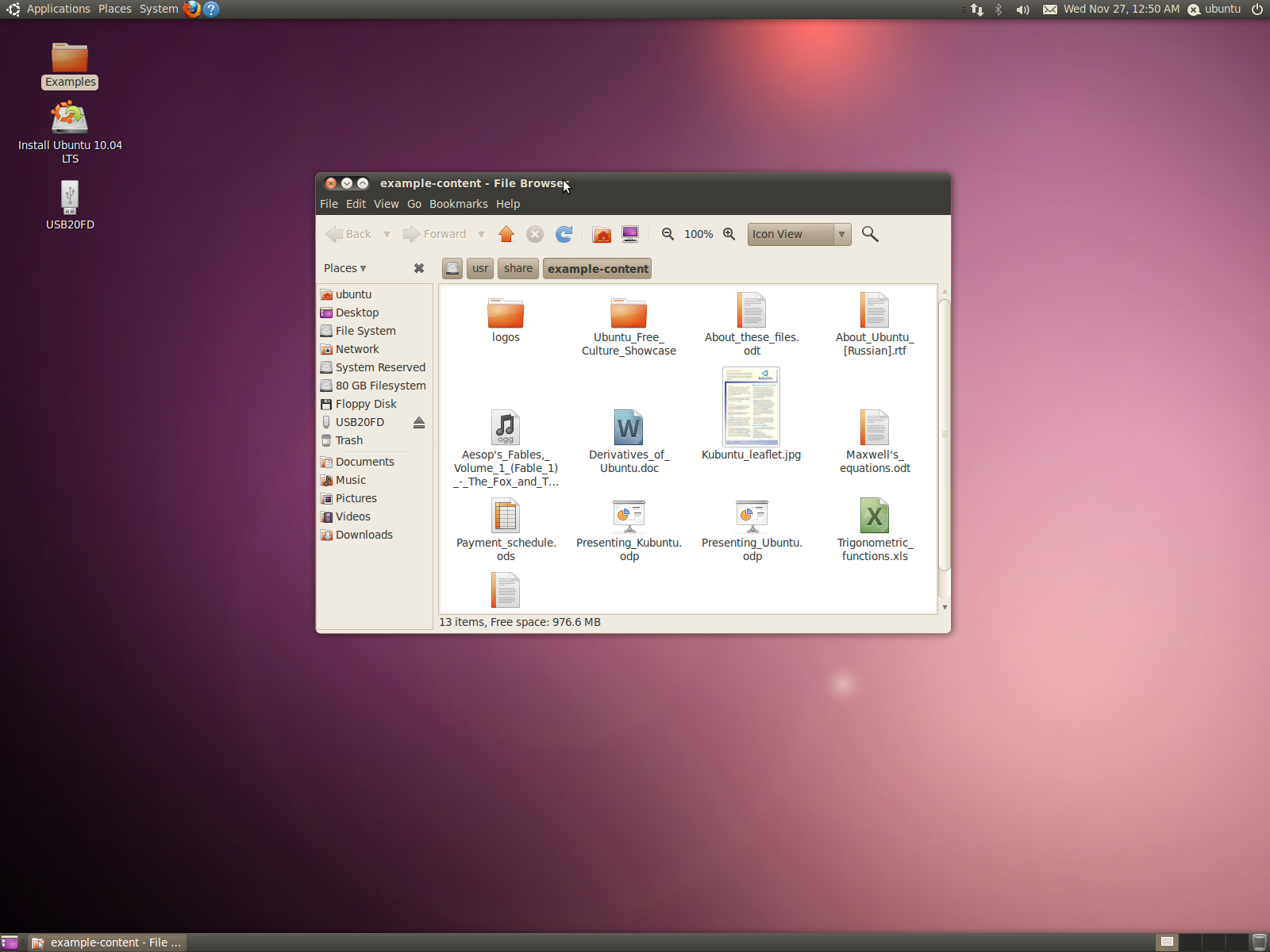
Task: Expand the Forward history dropdown arrow
Action: pyautogui.click(x=481, y=234)
